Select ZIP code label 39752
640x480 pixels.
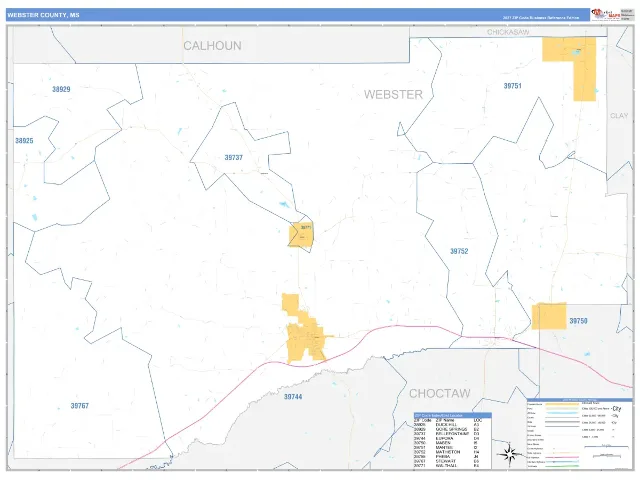point(459,251)
